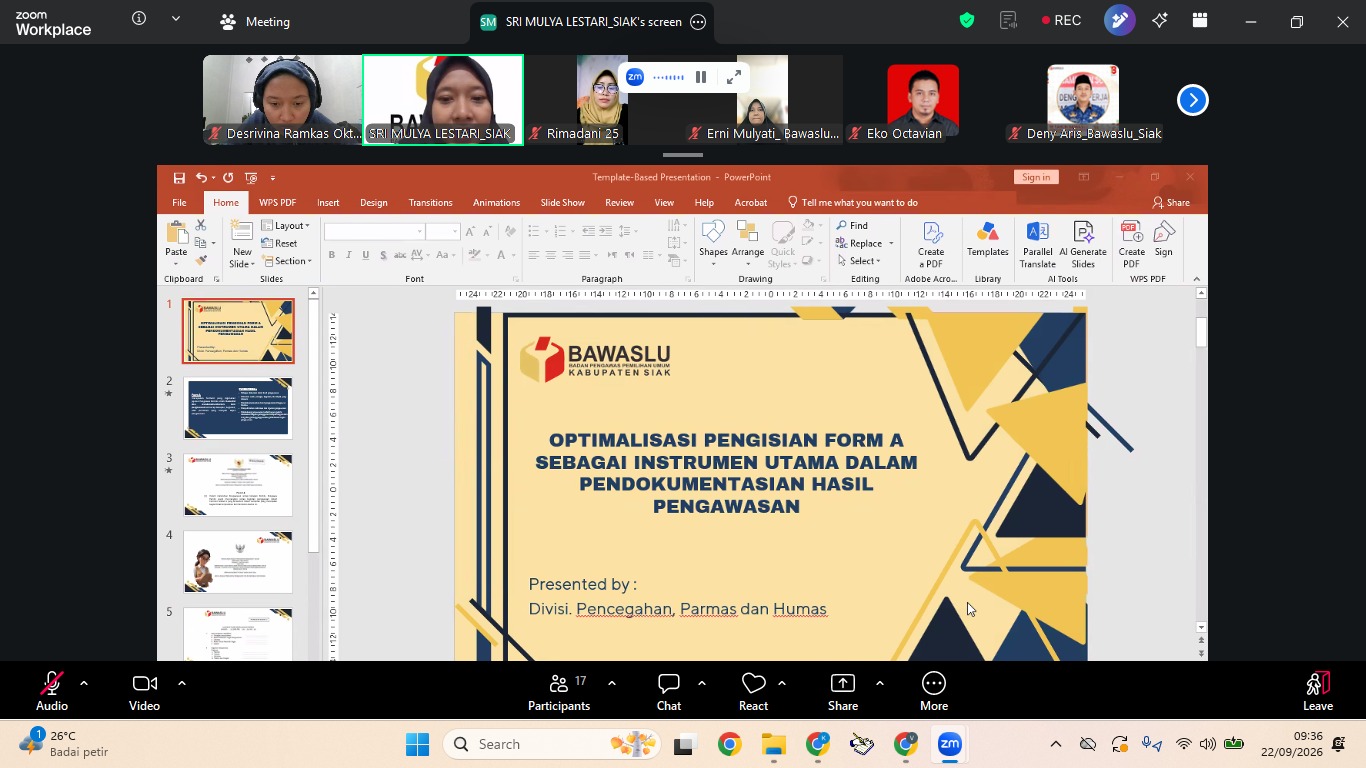
Task: Toggle Italic formatting
Action: coord(349,256)
